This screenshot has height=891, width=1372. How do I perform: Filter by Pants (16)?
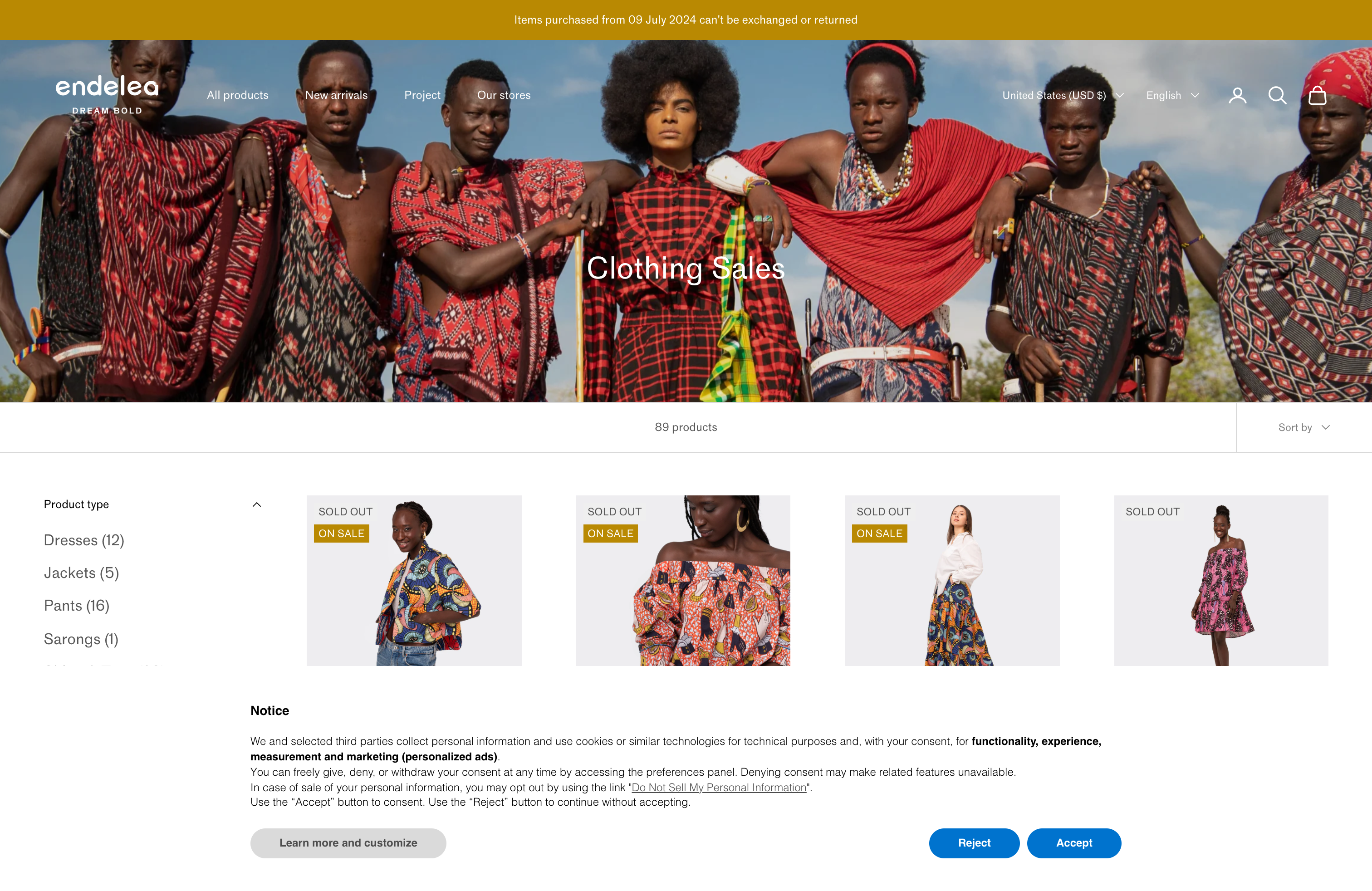(x=77, y=606)
